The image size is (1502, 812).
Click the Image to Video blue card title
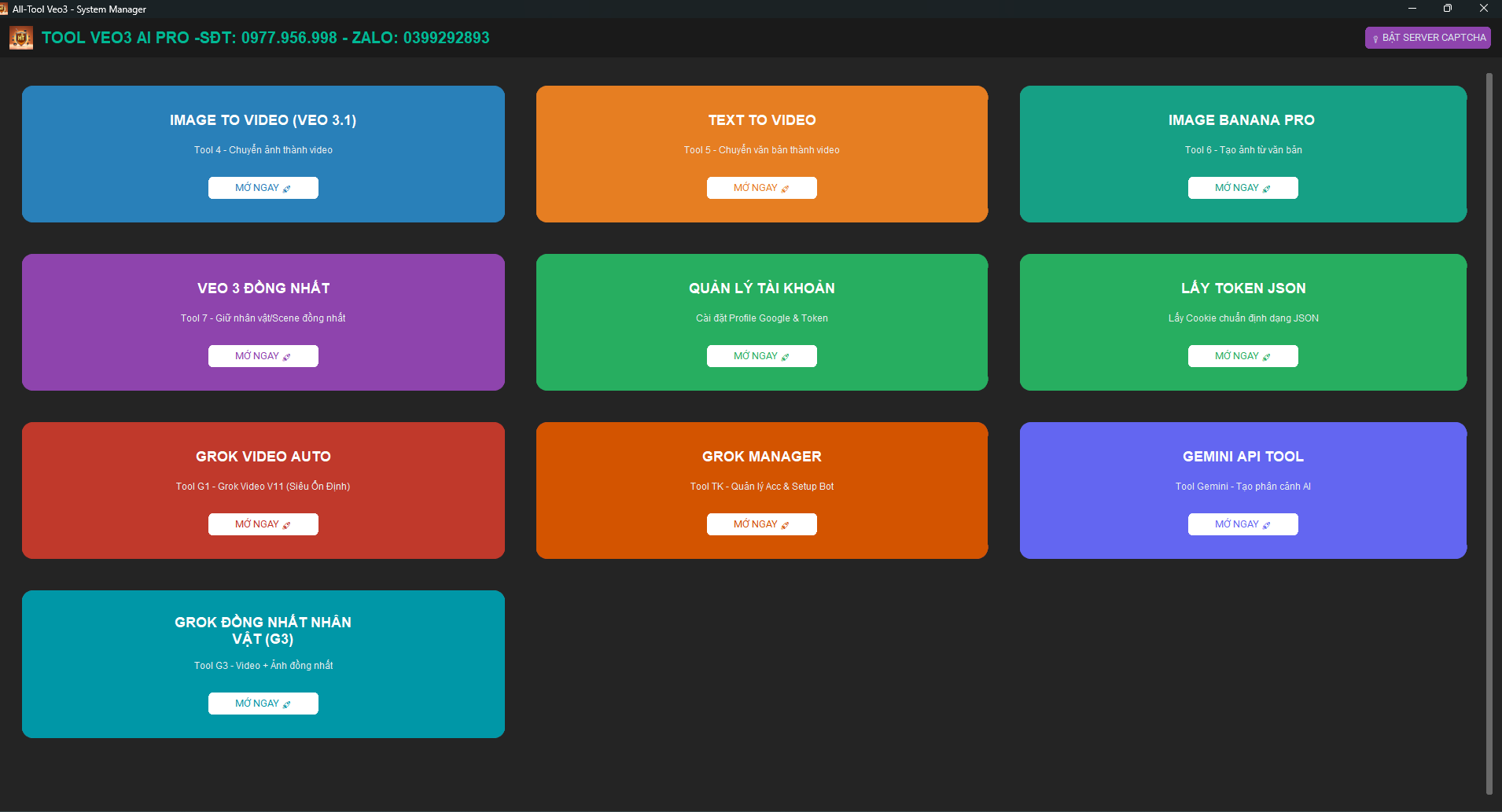263,120
